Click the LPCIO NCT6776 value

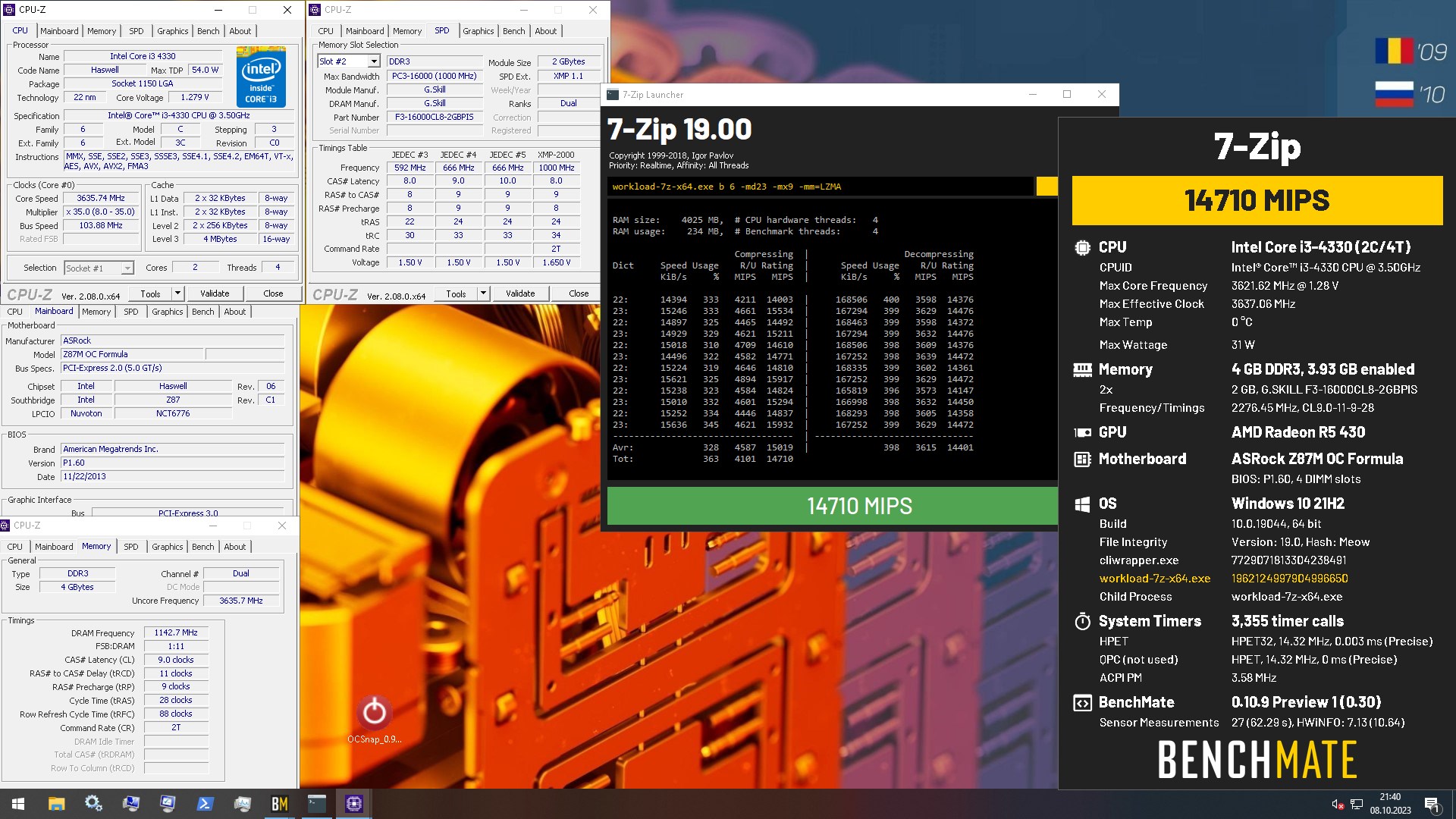coord(173,413)
